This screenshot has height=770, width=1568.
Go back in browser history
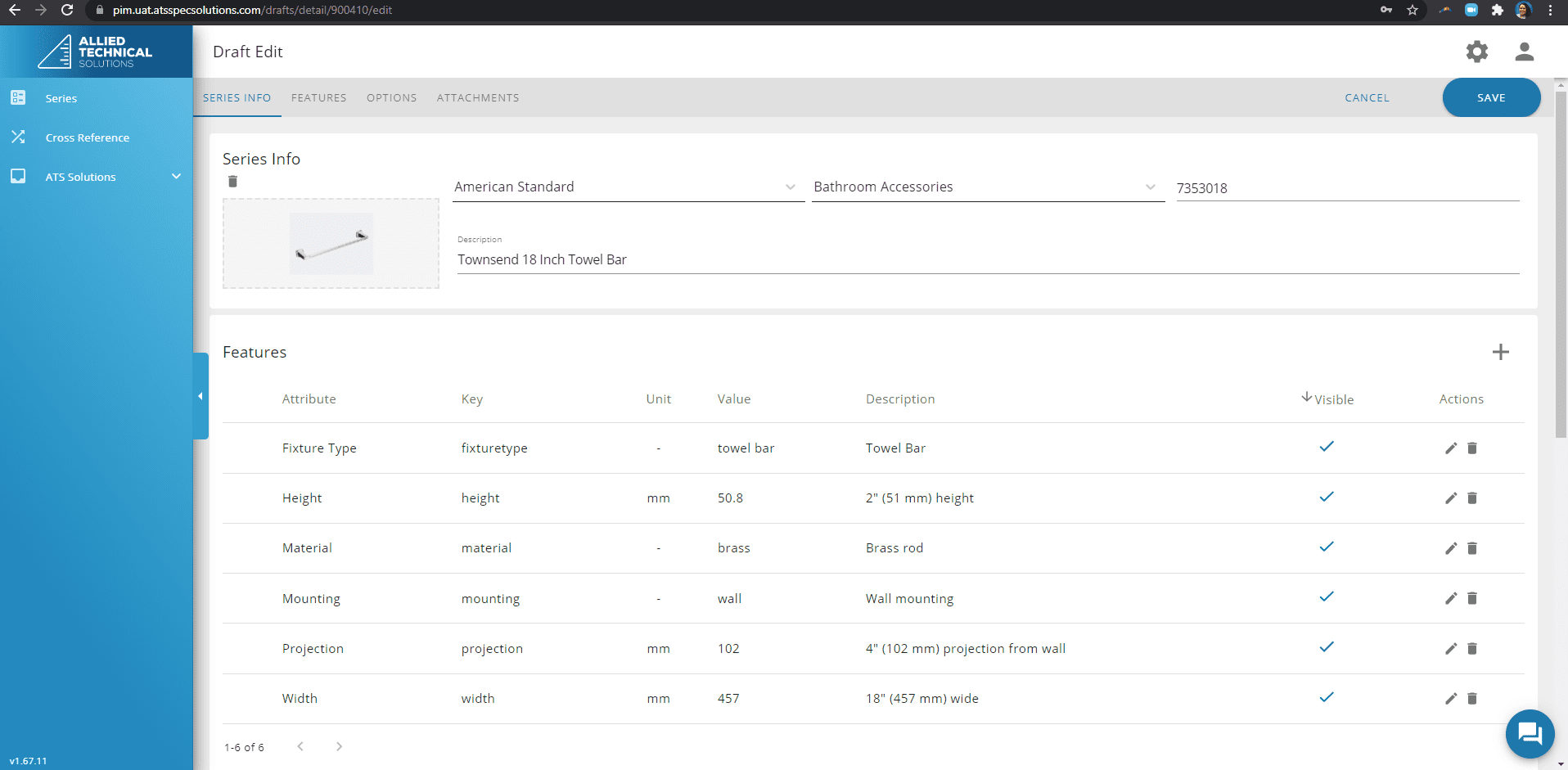tap(15, 10)
